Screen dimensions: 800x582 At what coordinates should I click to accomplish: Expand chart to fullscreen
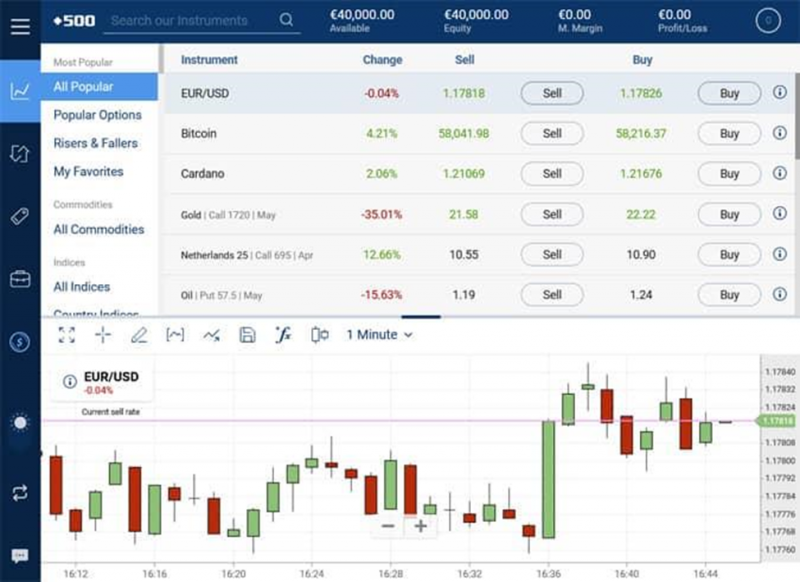67,335
